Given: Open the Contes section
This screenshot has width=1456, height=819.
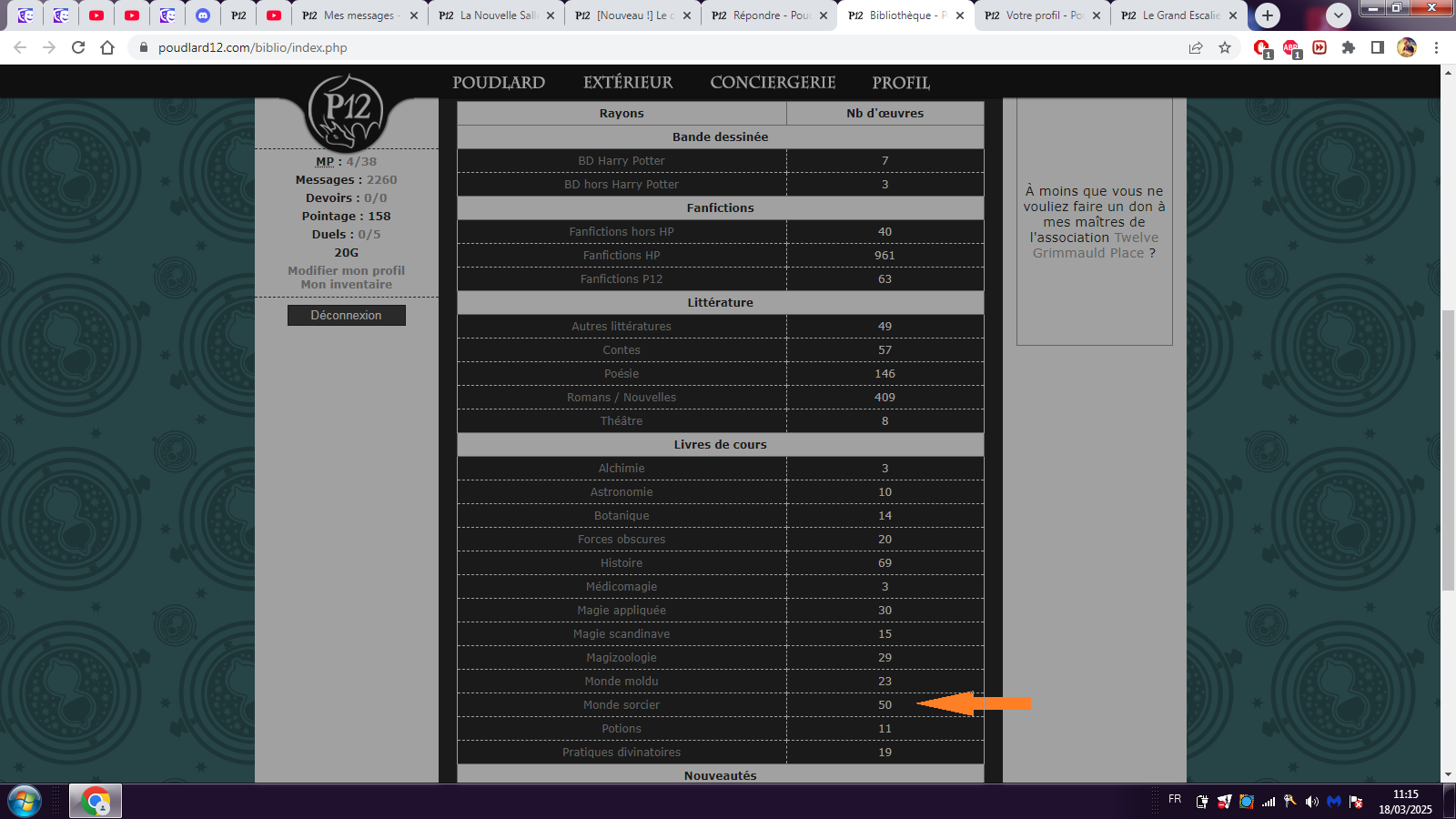Looking at the screenshot, I should [x=622, y=350].
